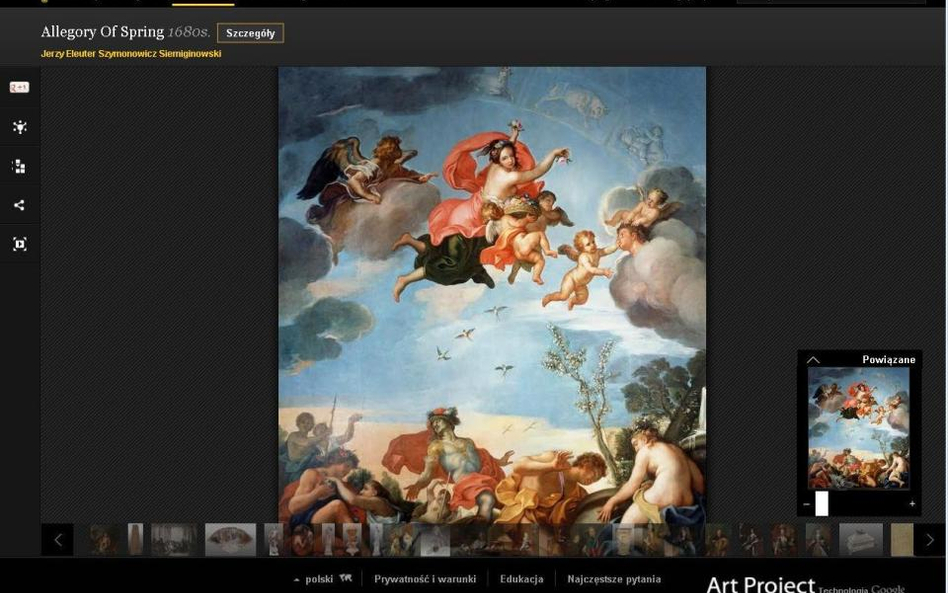This screenshot has height=593, width=948.
Task: Open Najczęstsze pytania link
Action: click(x=614, y=579)
